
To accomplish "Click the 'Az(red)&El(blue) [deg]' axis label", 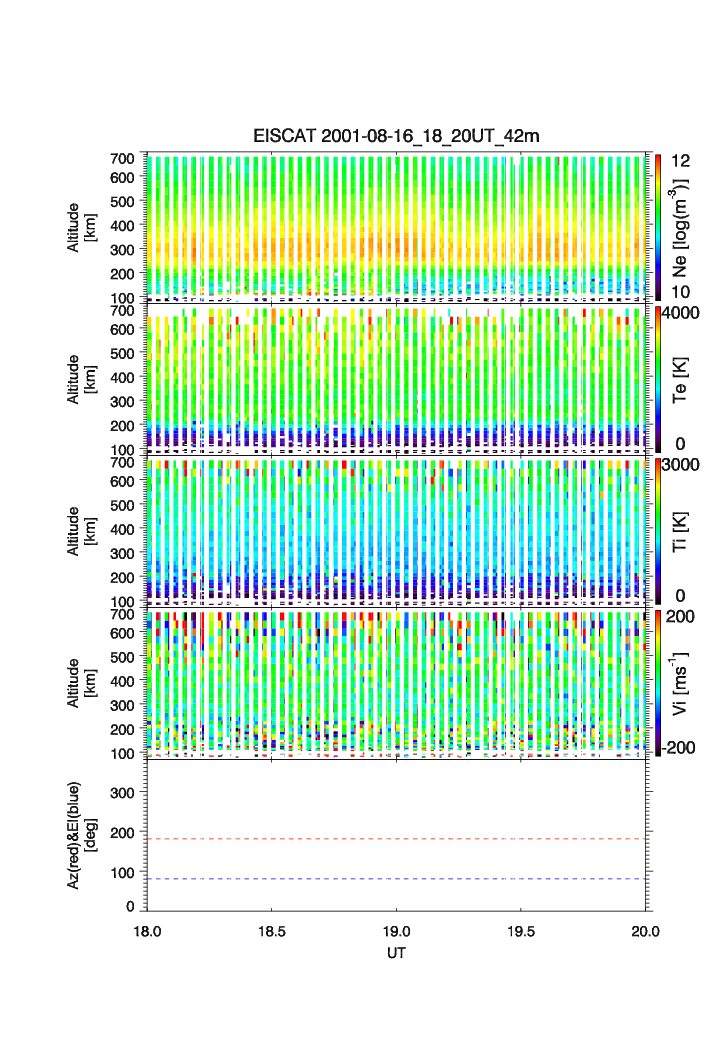I will pos(81,835).
